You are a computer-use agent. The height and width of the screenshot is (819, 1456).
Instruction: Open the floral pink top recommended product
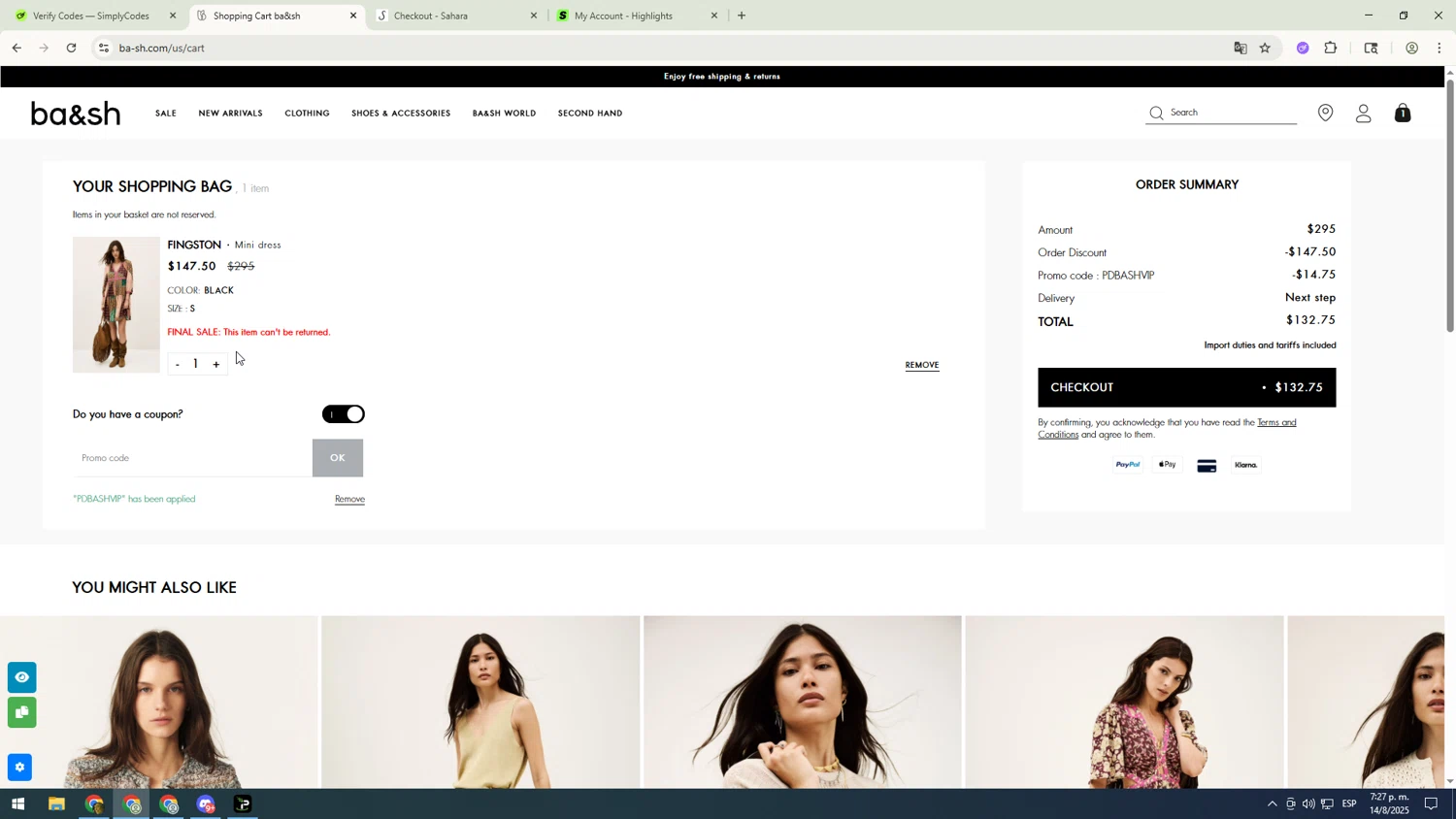click(1124, 703)
